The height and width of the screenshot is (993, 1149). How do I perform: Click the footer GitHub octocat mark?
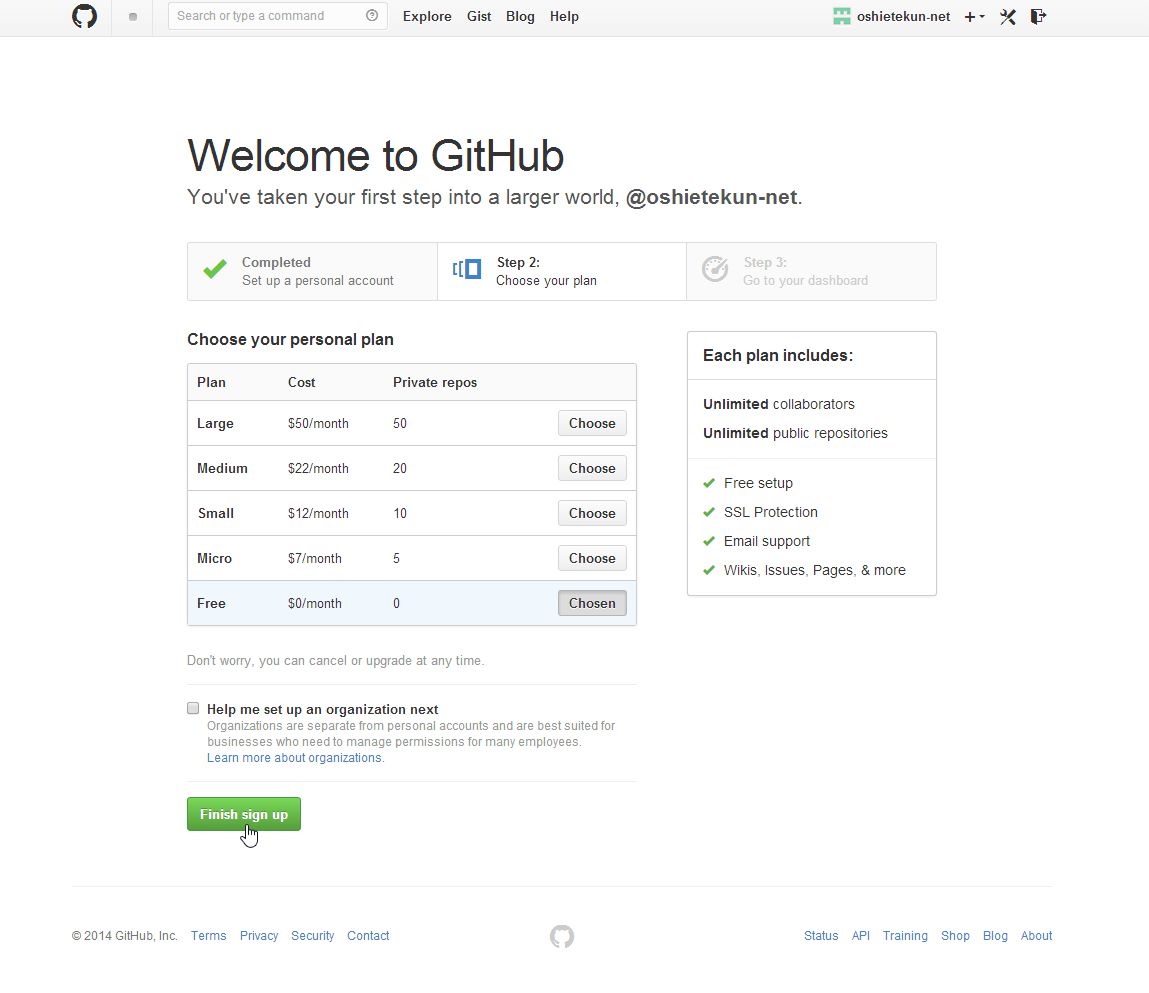pyautogui.click(x=562, y=936)
